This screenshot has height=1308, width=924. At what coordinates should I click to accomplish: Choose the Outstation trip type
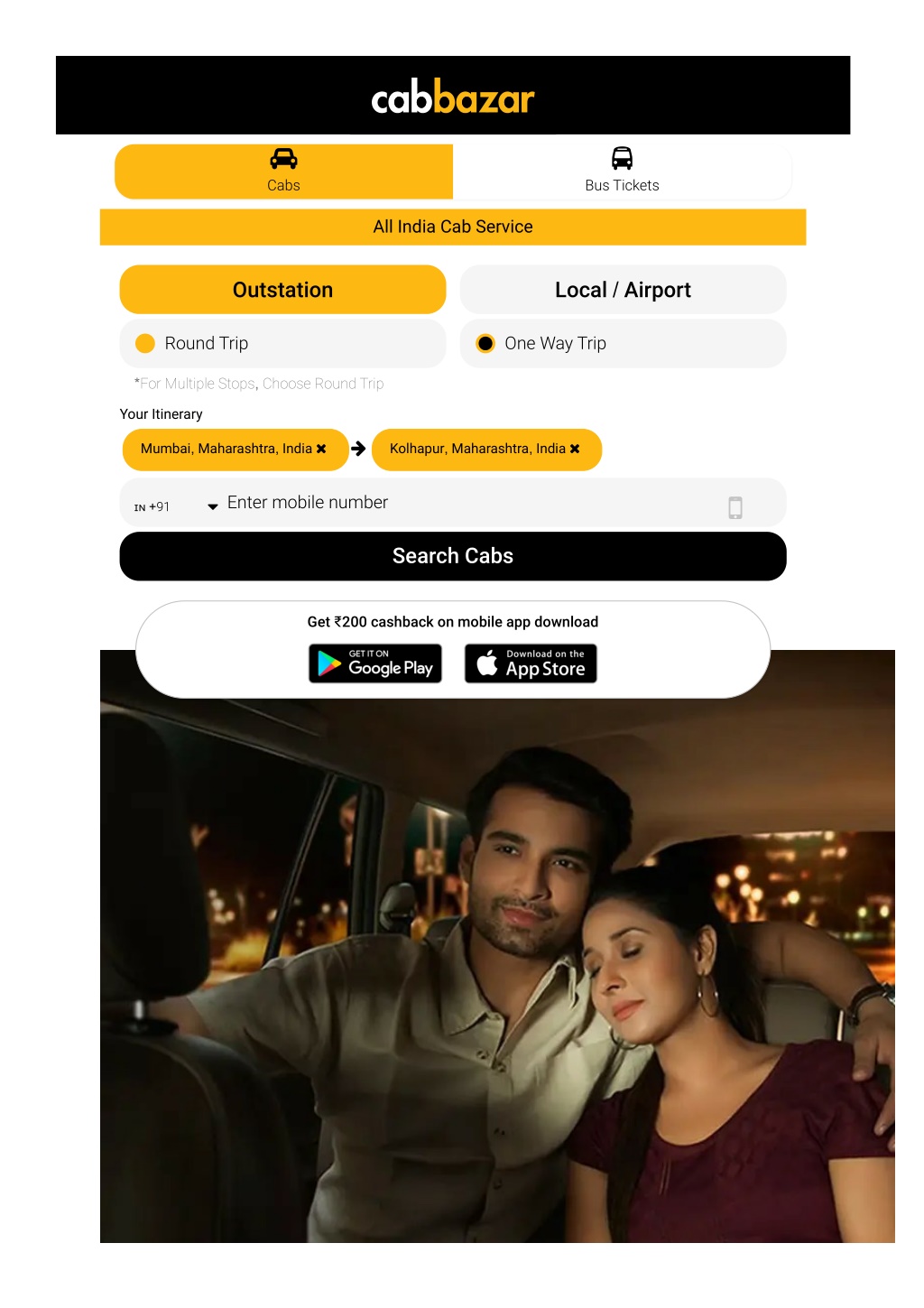tap(283, 290)
